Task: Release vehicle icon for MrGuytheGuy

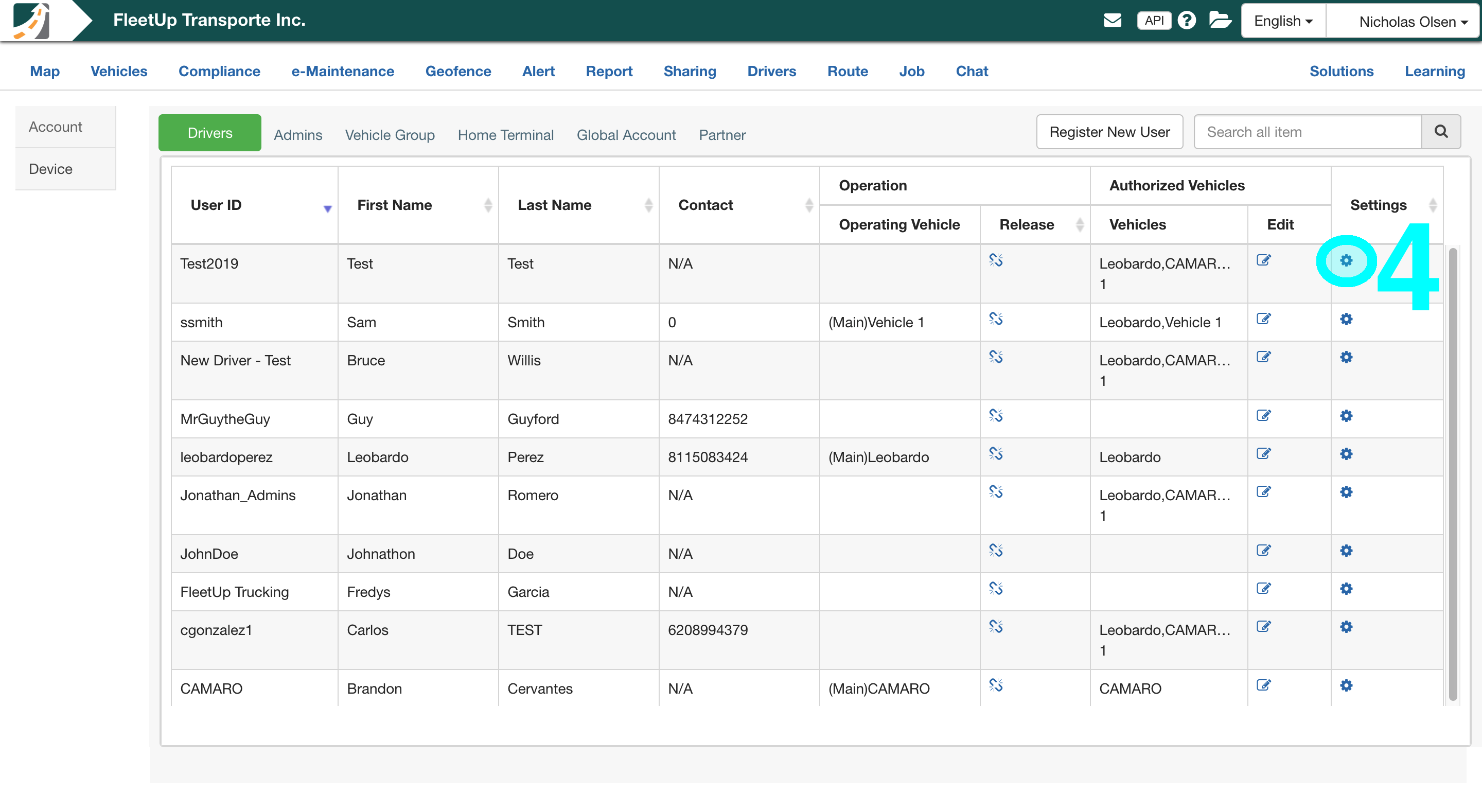Action: pos(996,415)
